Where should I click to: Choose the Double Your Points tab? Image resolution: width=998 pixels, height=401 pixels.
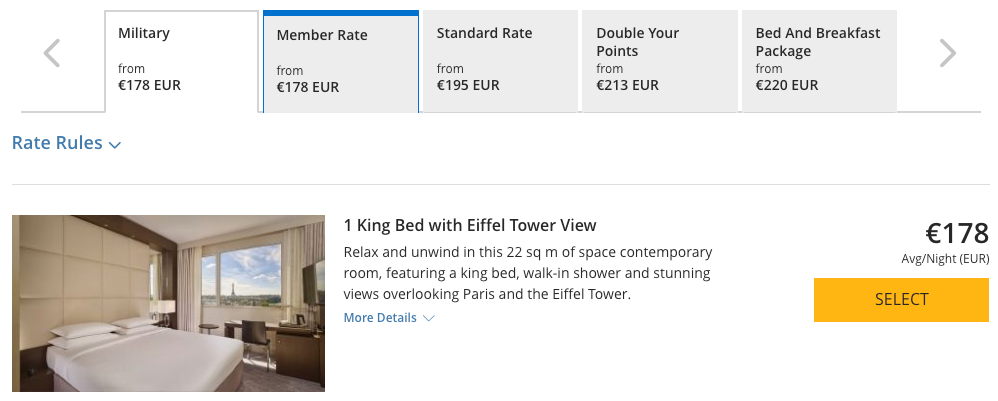click(x=659, y=61)
